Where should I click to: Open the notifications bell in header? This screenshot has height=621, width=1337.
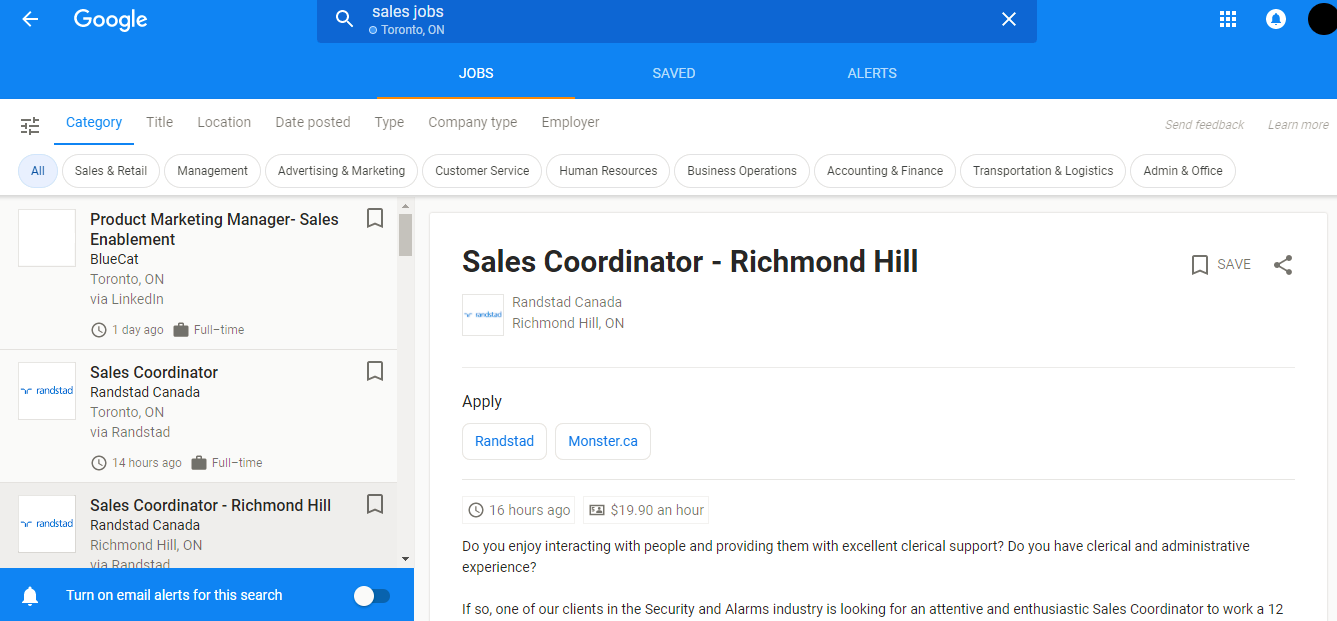[1276, 19]
